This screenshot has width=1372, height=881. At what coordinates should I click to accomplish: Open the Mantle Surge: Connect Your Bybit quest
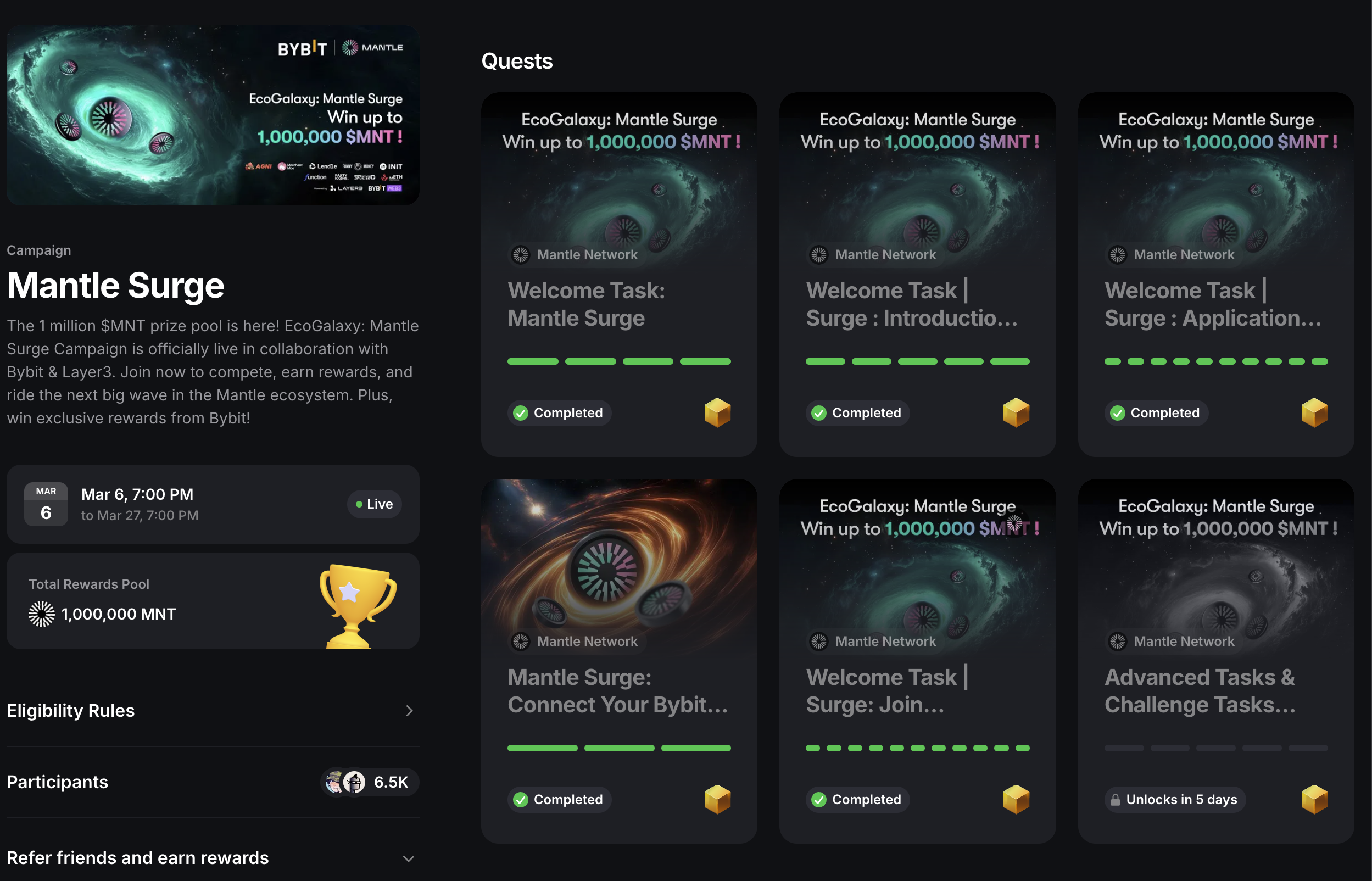tap(618, 691)
